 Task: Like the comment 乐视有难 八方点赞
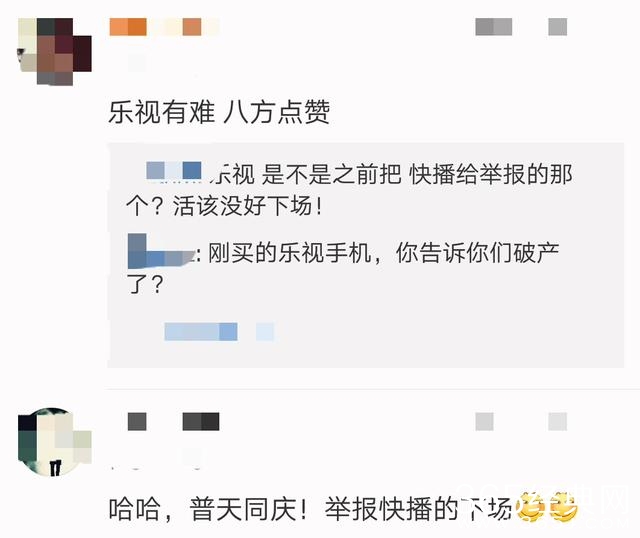point(558,27)
